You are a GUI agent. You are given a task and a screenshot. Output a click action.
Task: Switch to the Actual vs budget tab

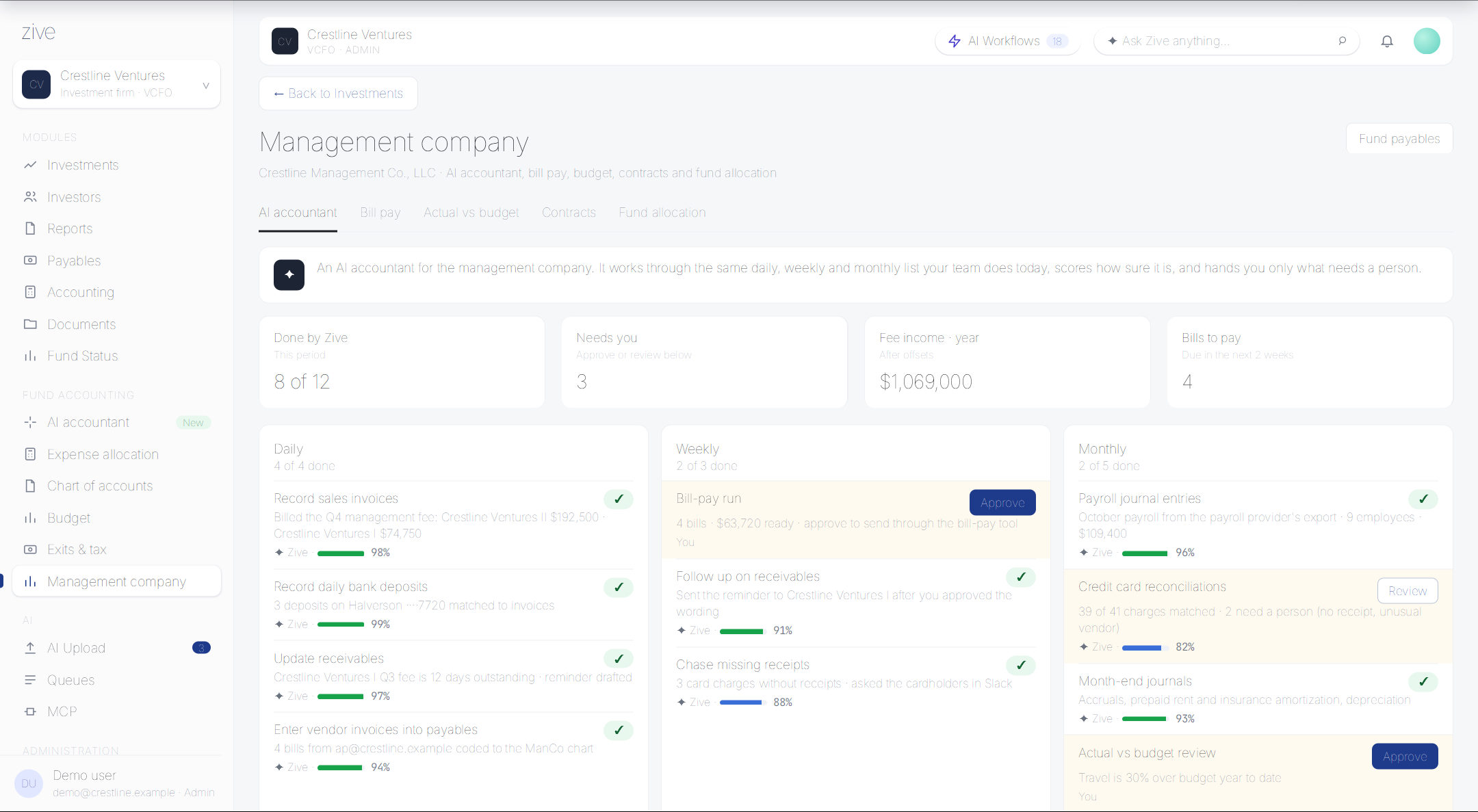(471, 213)
